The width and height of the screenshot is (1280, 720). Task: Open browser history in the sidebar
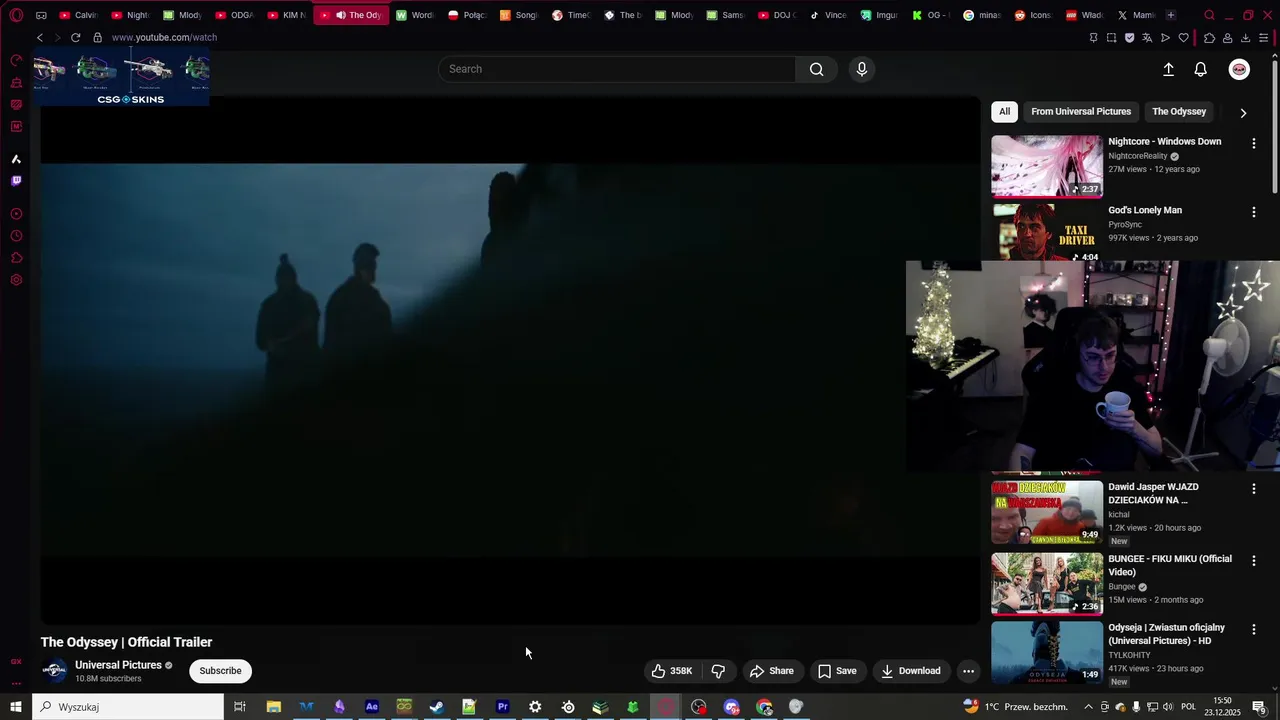tap(16, 236)
